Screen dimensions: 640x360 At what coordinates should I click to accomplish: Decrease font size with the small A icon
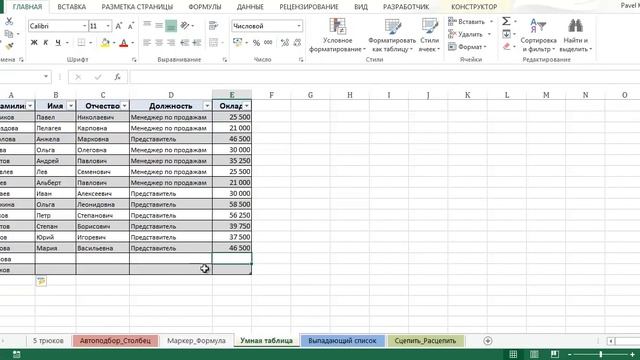[131, 26]
